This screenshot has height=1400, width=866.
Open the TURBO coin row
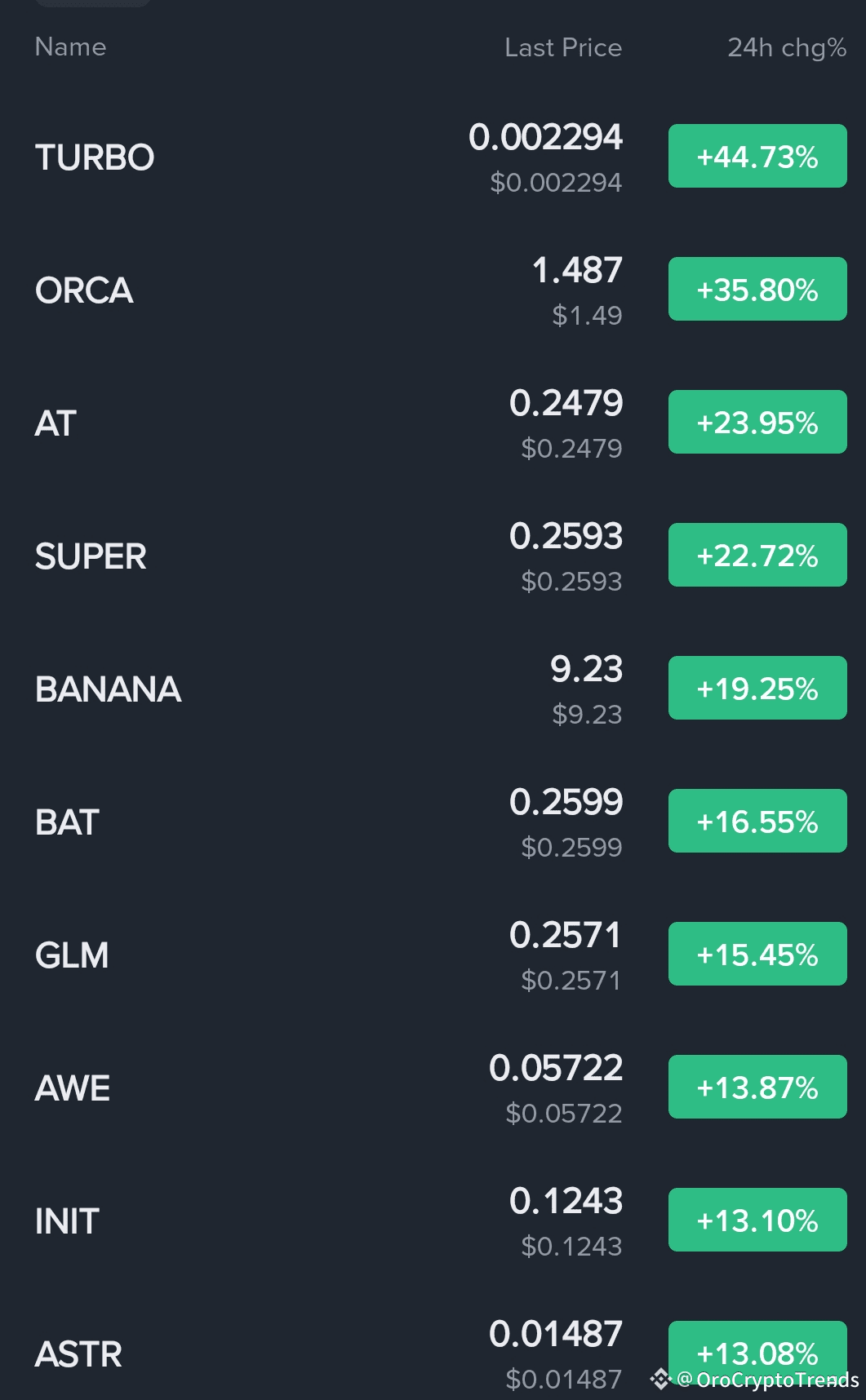pyautogui.click(x=95, y=157)
